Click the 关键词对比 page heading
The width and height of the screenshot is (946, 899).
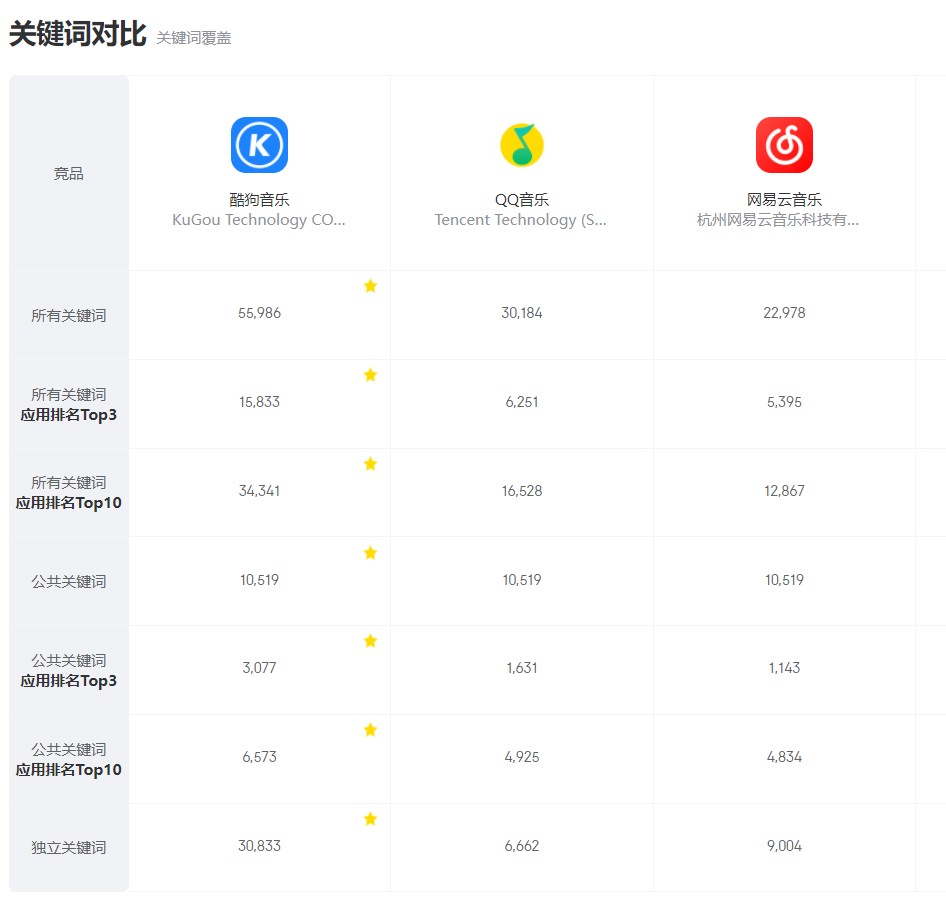tap(75, 30)
